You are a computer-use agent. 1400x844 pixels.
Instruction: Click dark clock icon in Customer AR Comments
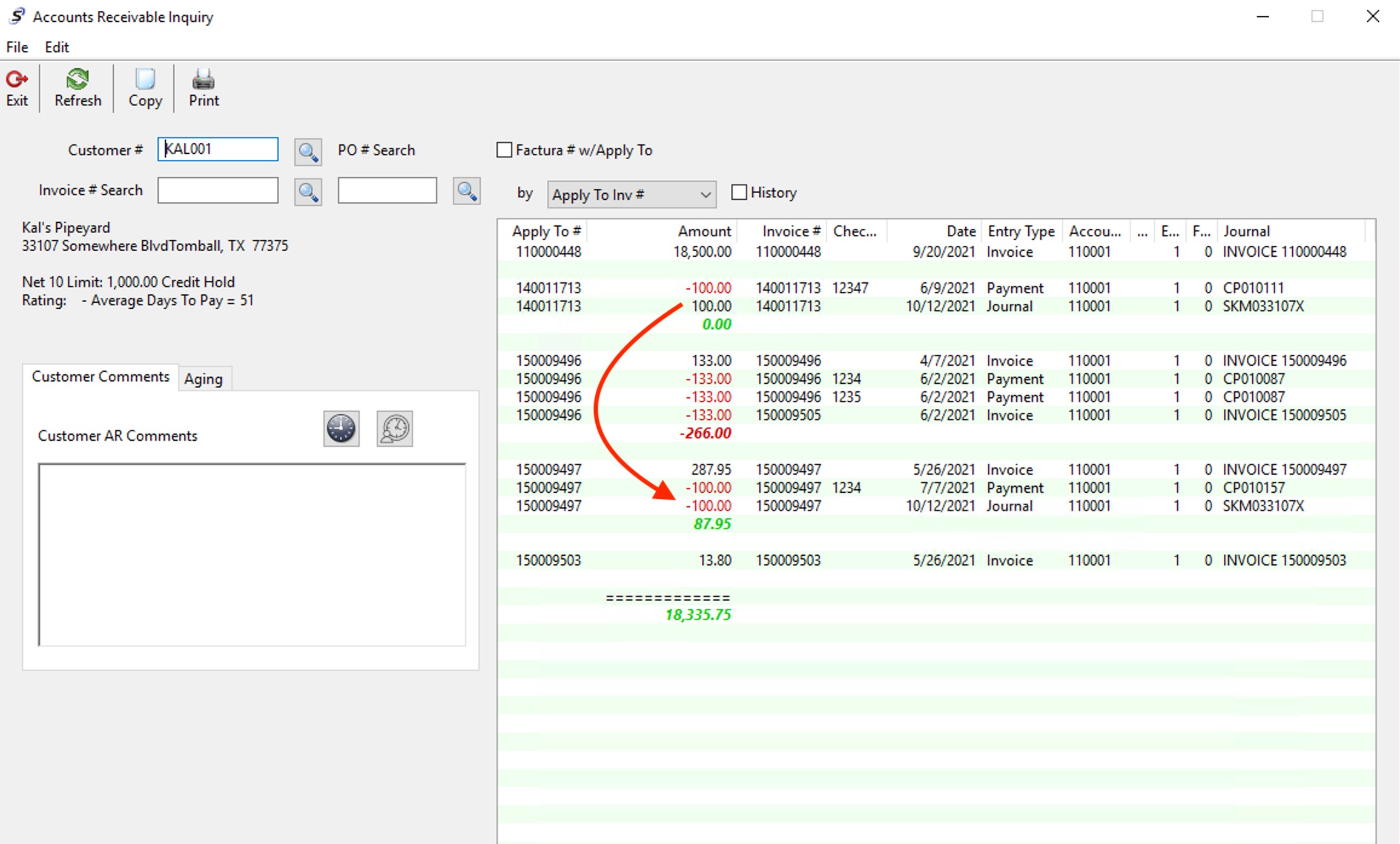[x=341, y=429]
